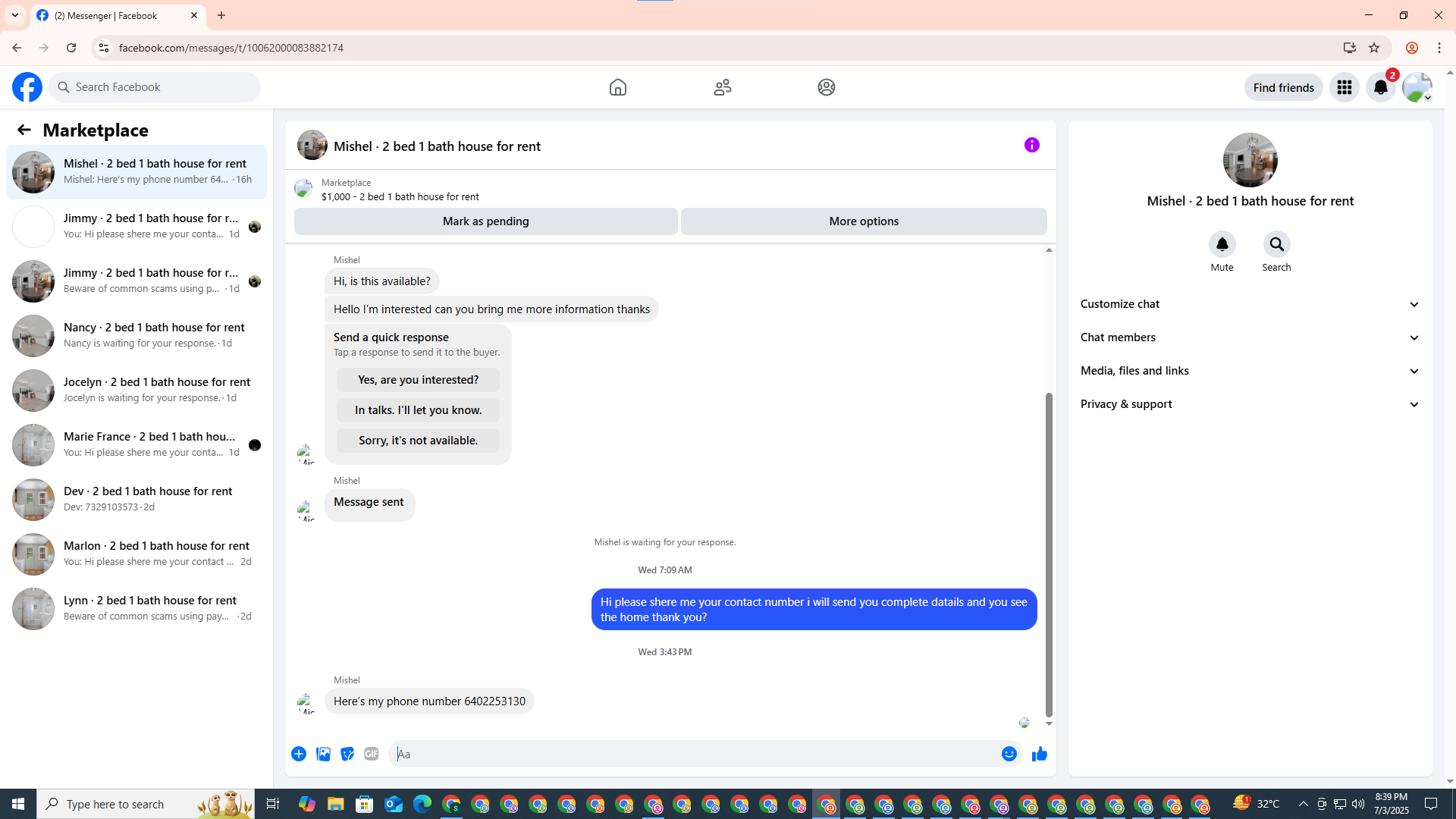Expand Privacy & support section
Screen dimensions: 1456x819
point(1250,404)
